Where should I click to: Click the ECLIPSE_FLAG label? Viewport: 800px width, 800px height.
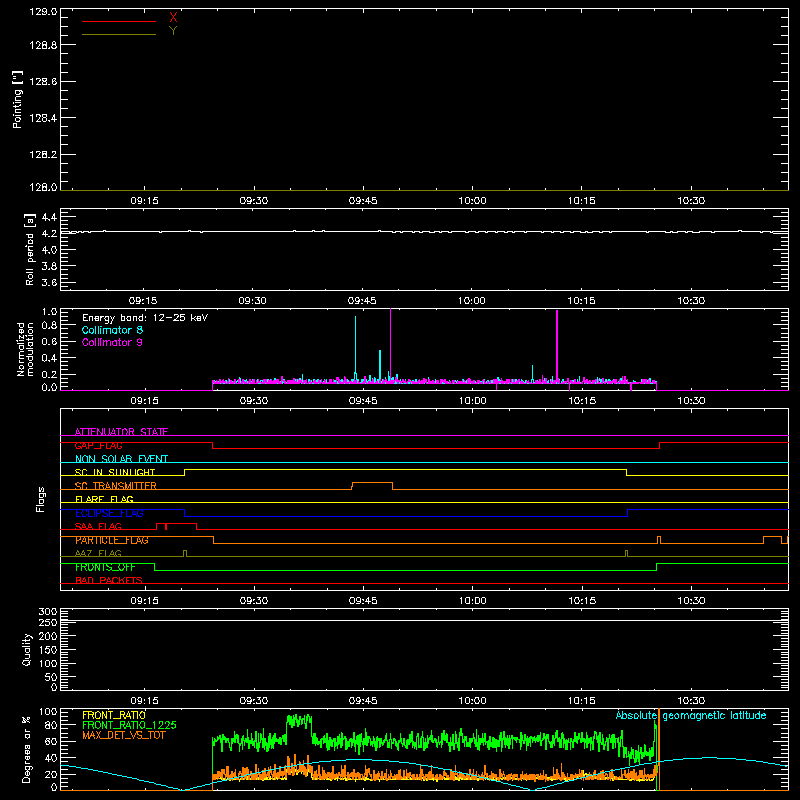(x=109, y=513)
